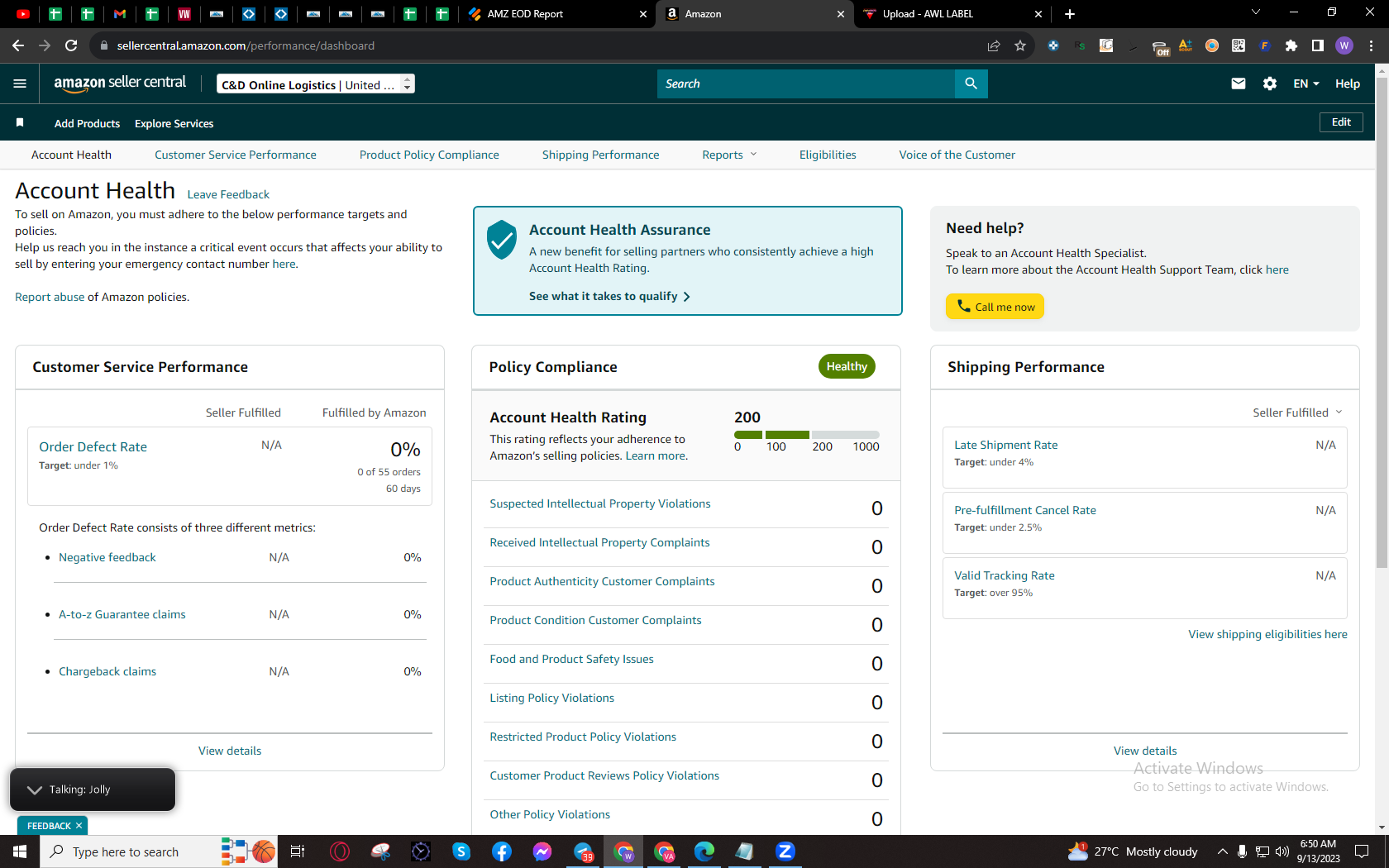Open the Help link
The image size is (1389, 868).
pos(1348,83)
